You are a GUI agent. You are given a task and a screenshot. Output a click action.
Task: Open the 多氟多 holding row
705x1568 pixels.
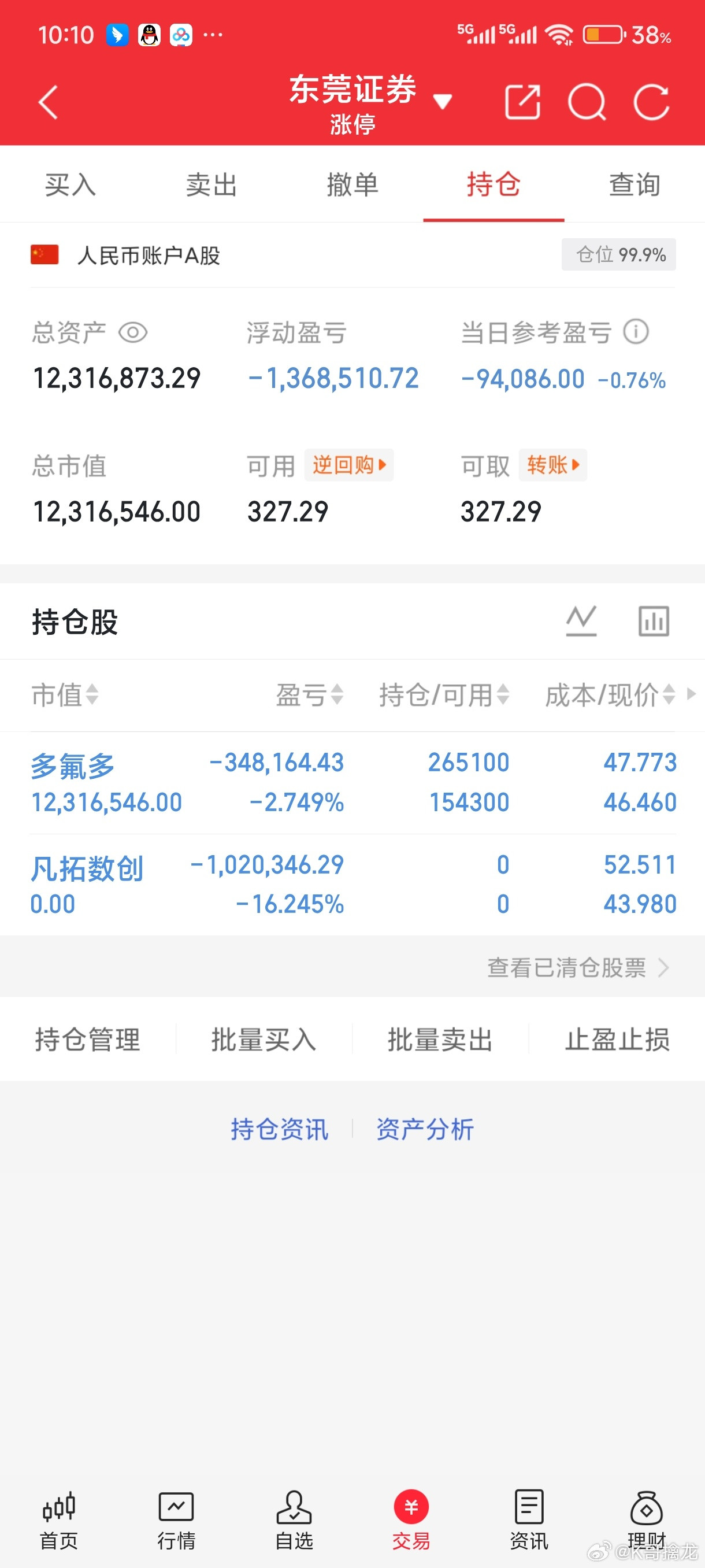(353, 783)
